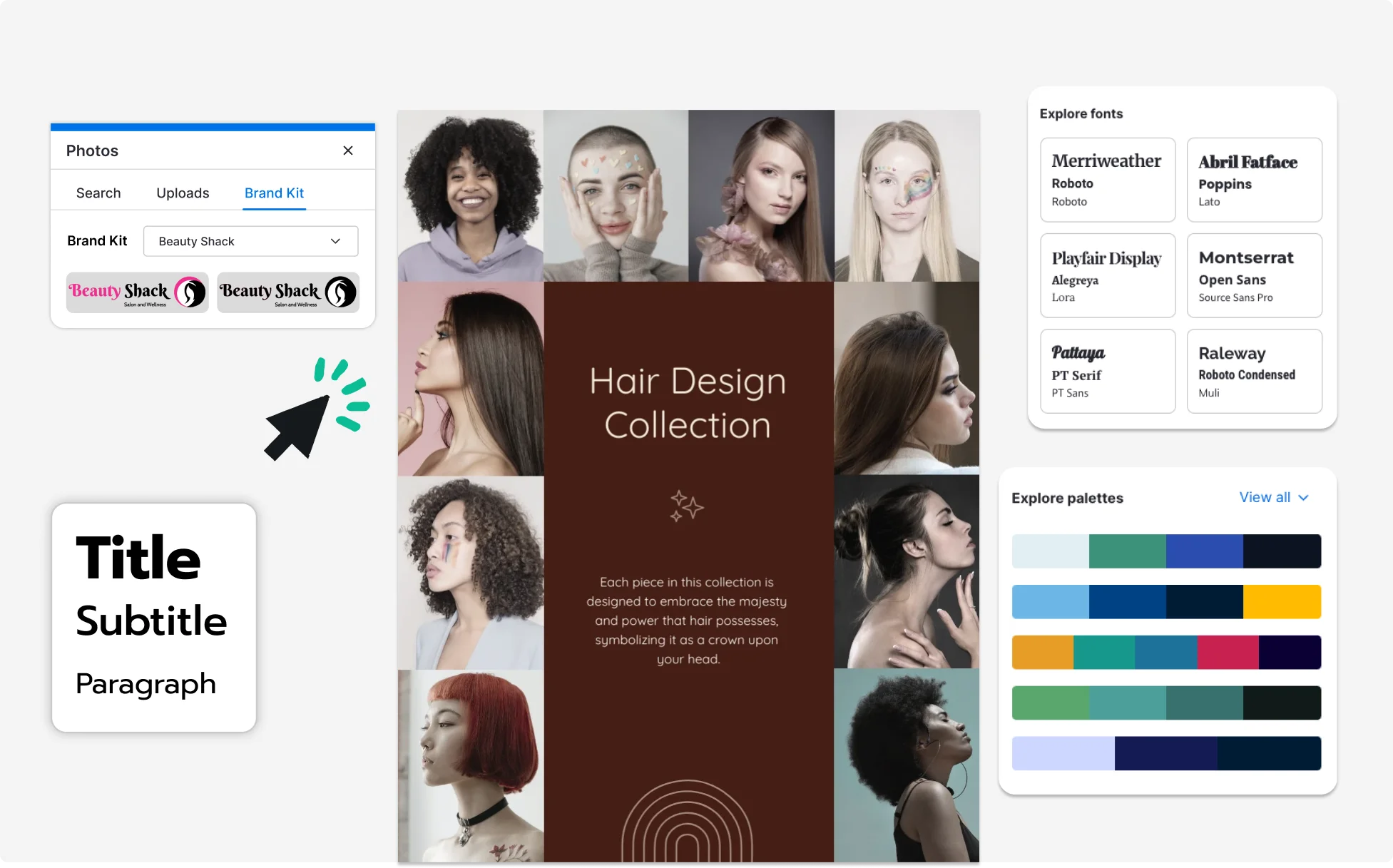Open the Beauty Shack brand kit dropdown
The image size is (1393, 868).
pyautogui.click(x=250, y=241)
